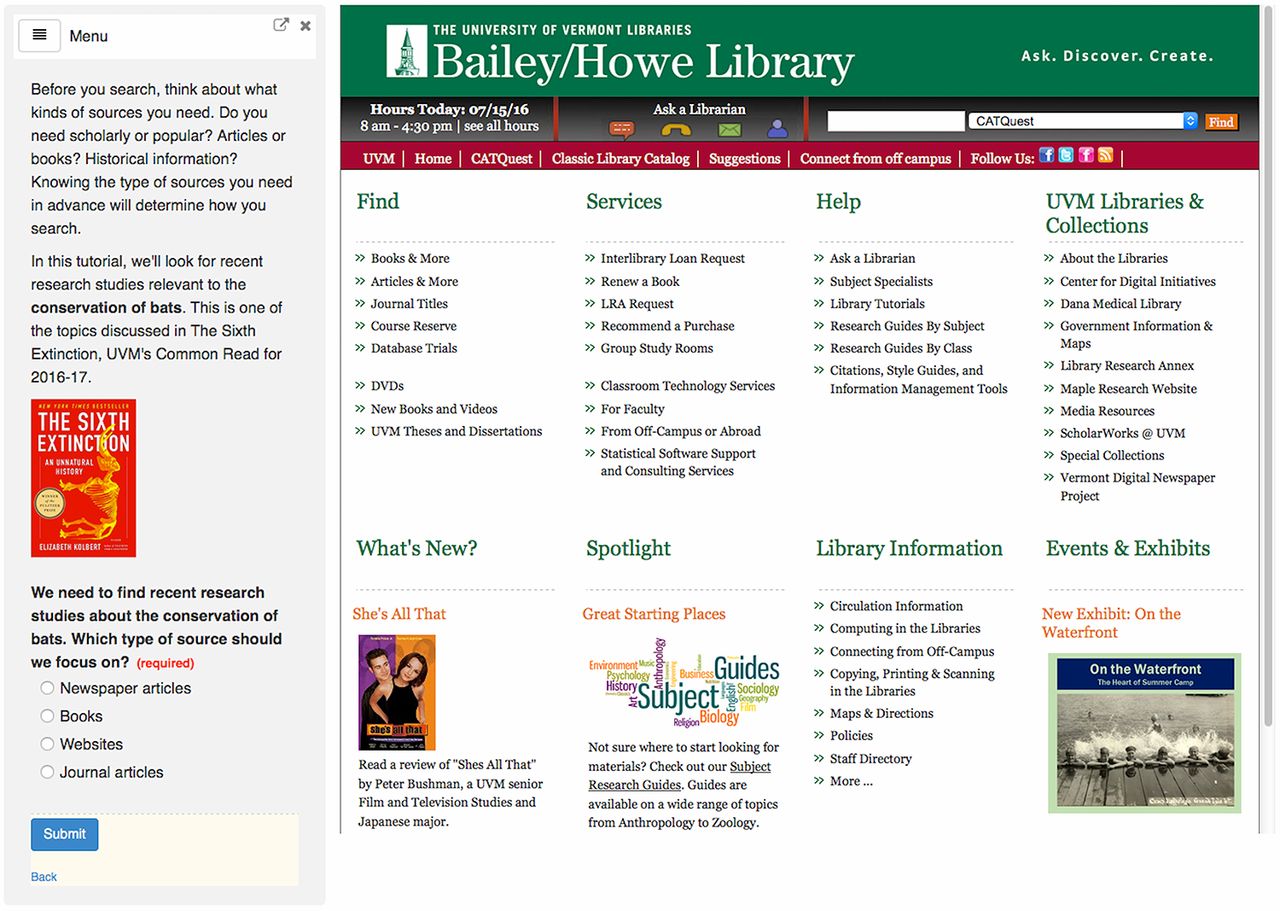Click the library search text field

[895, 121]
